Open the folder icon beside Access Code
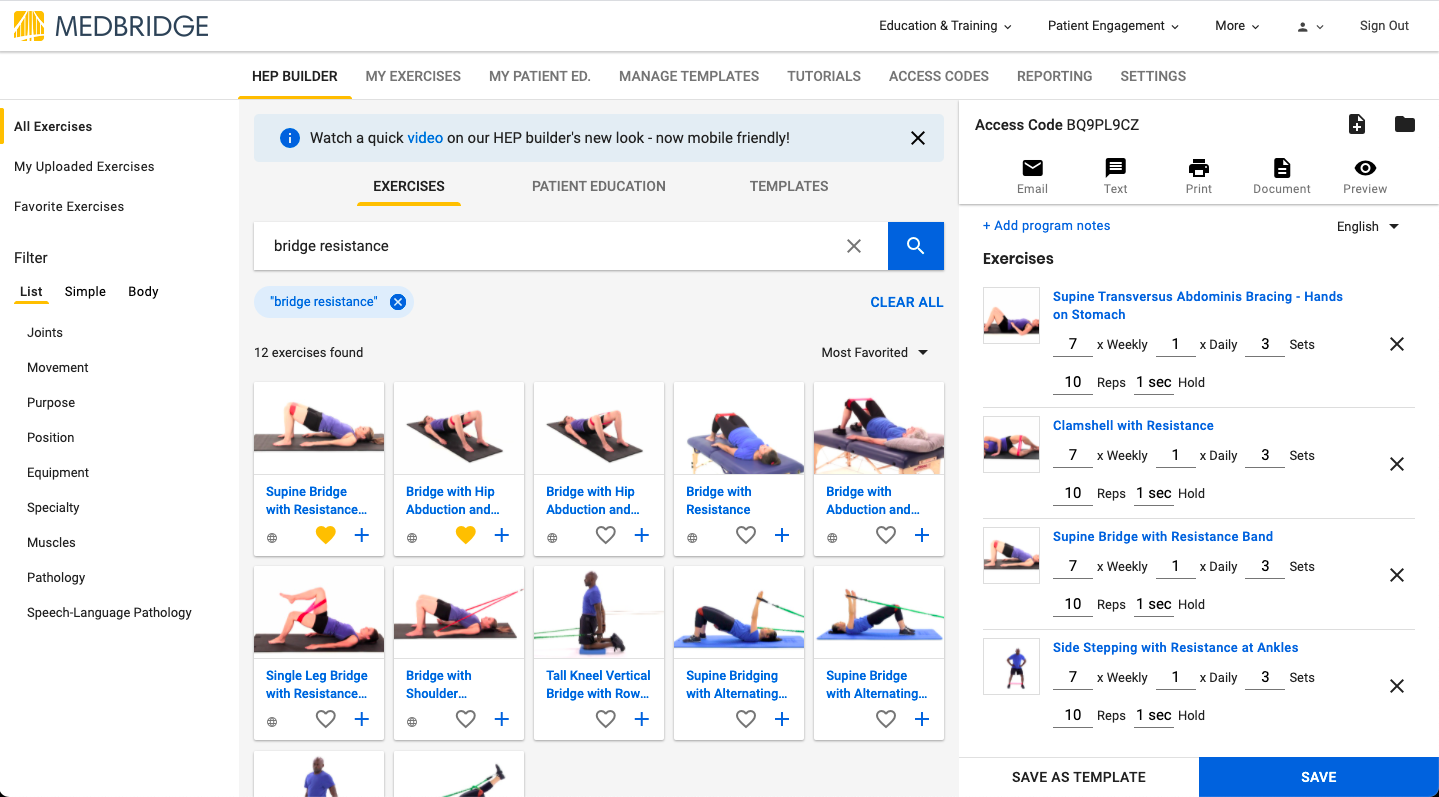The width and height of the screenshot is (1439, 797). (1405, 125)
